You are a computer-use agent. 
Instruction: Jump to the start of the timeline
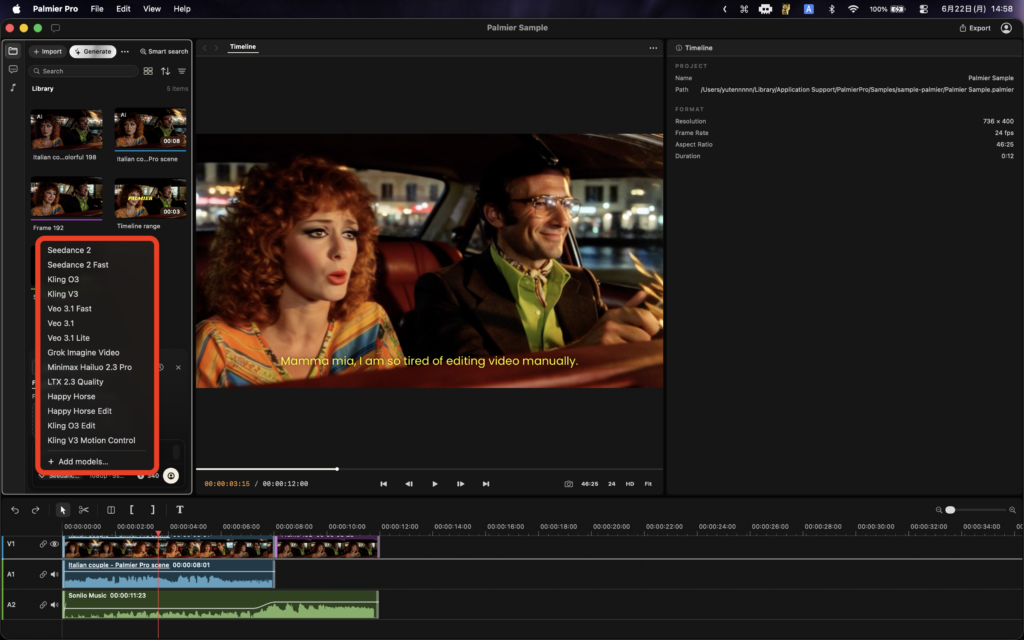point(383,484)
